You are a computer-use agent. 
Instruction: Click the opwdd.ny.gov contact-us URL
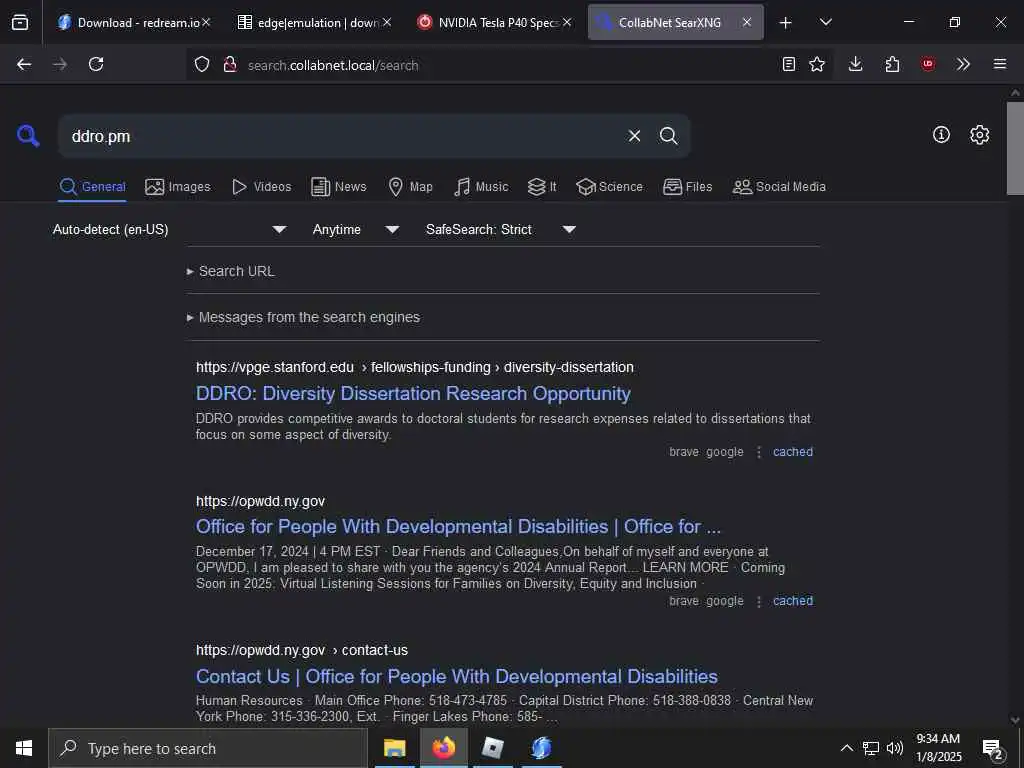click(x=302, y=650)
